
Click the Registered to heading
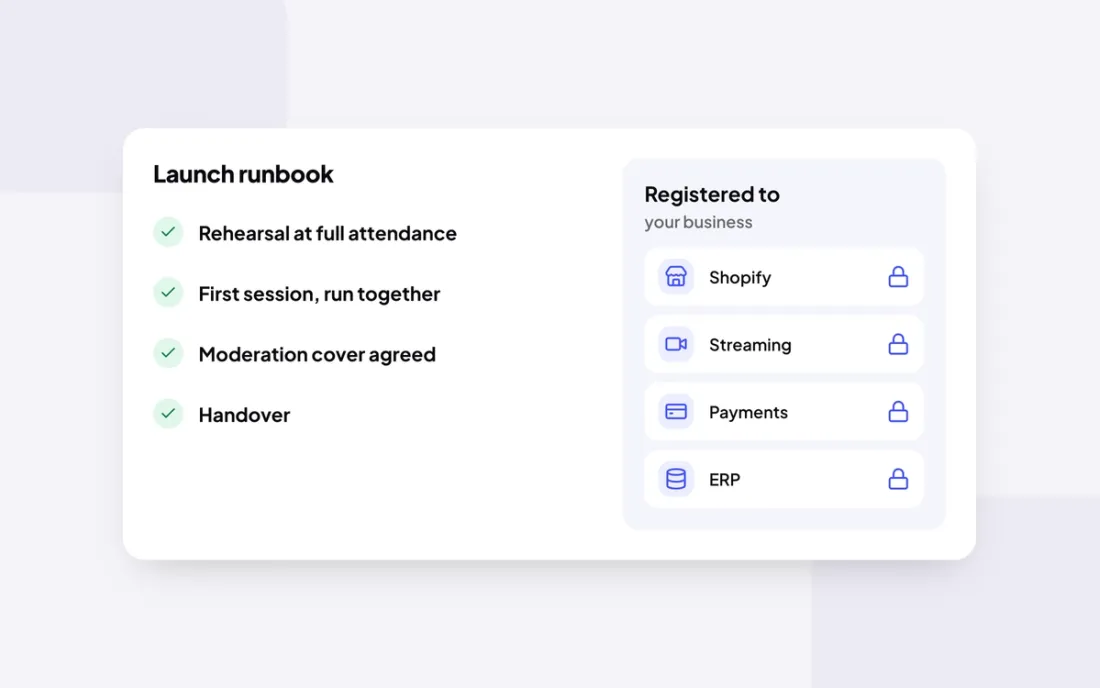coord(711,194)
